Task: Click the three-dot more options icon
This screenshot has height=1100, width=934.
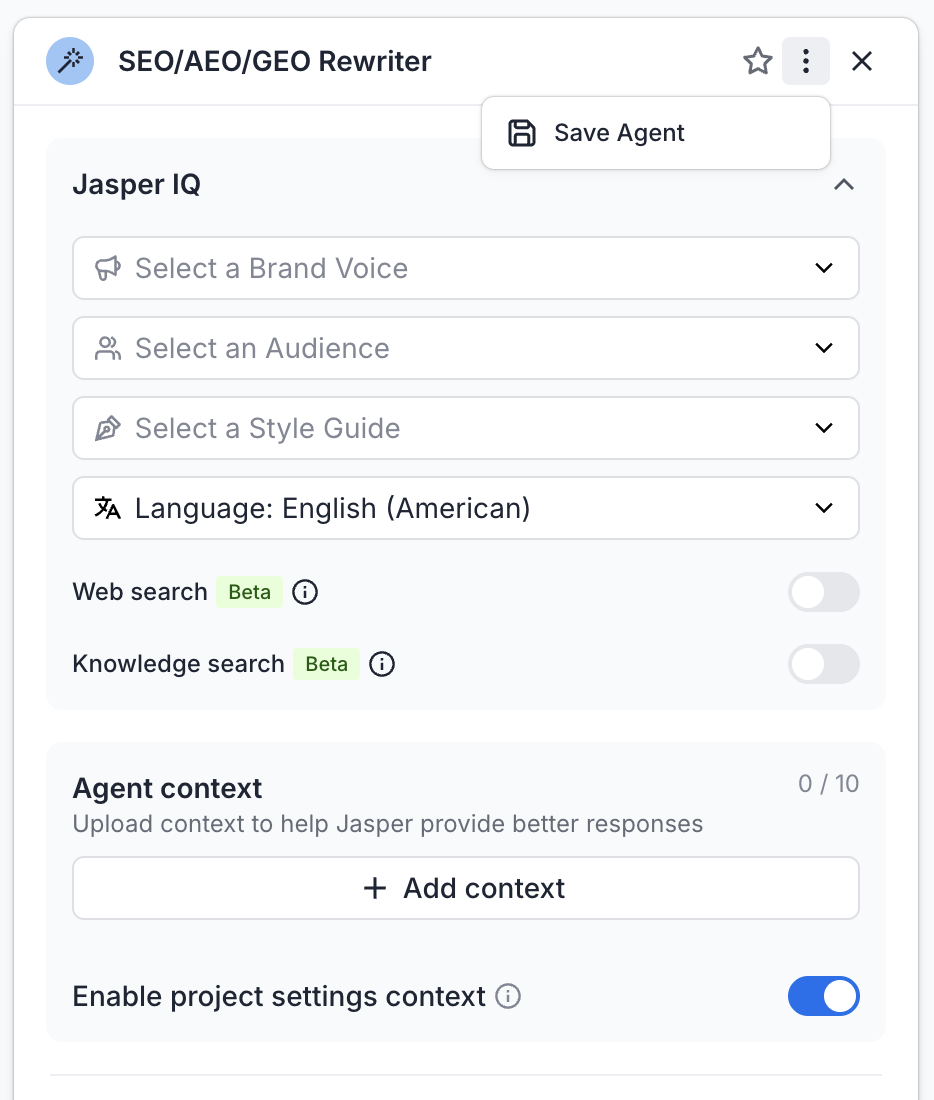Action: (806, 62)
